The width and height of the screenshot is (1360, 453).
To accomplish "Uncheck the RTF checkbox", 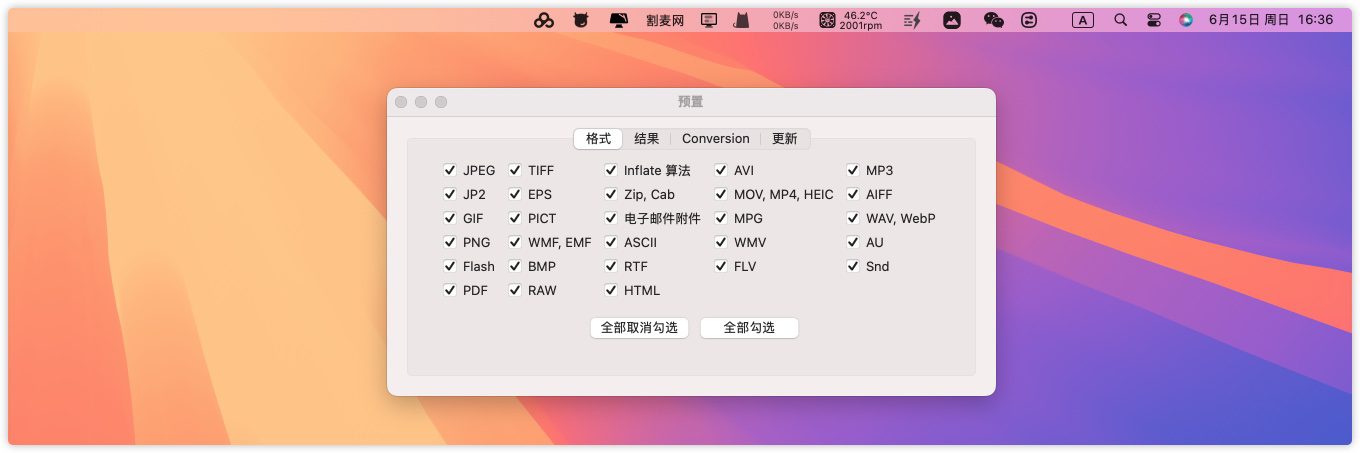I will tap(611, 266).
